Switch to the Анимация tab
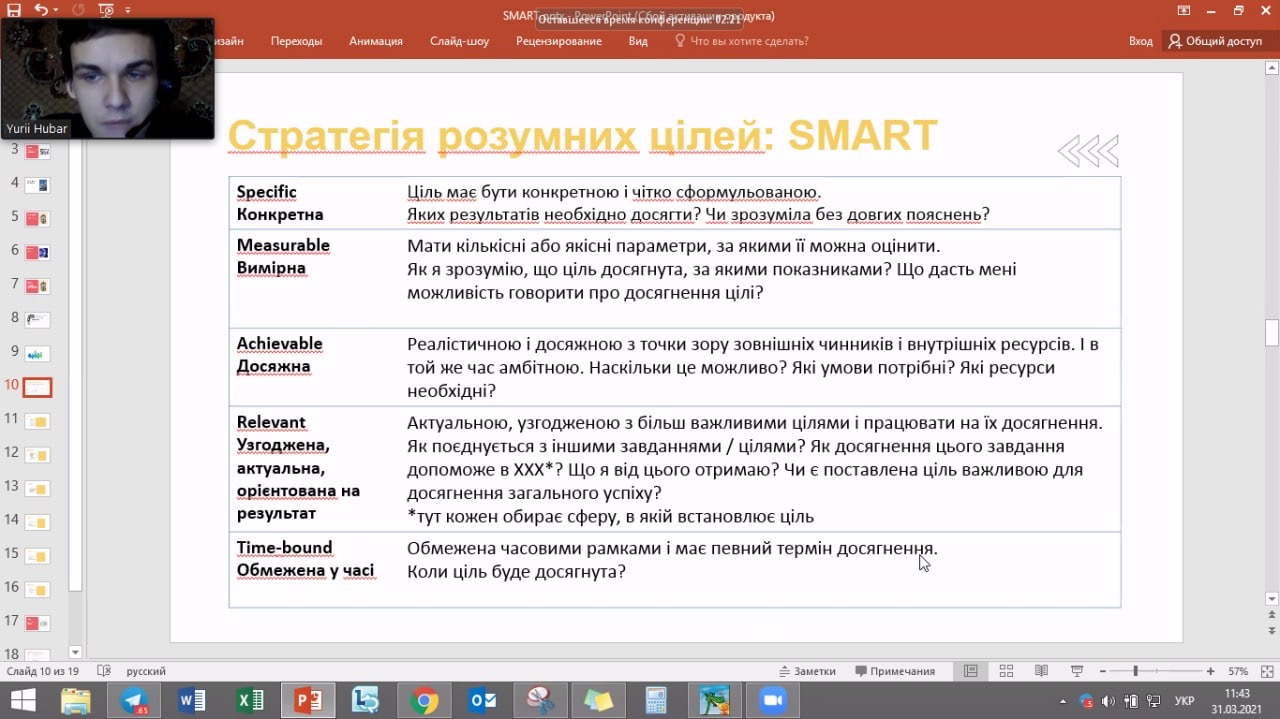 [x=376, y=41]
